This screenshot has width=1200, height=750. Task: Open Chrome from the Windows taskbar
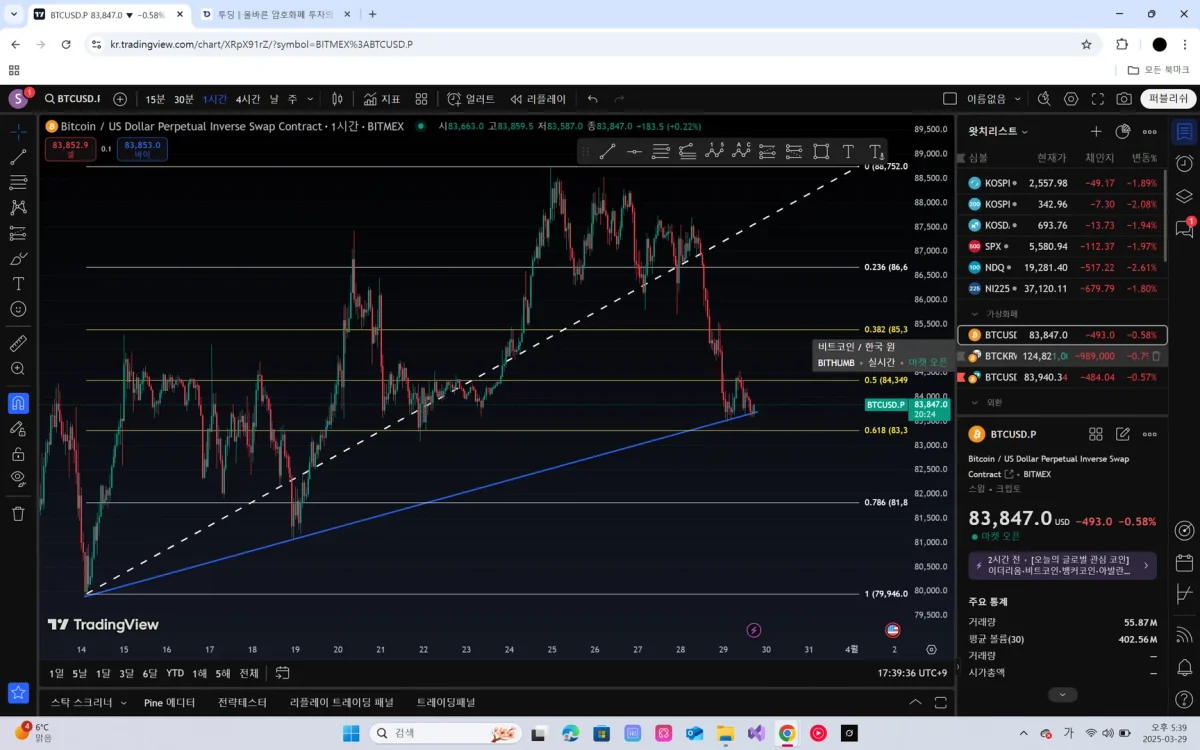787,733
